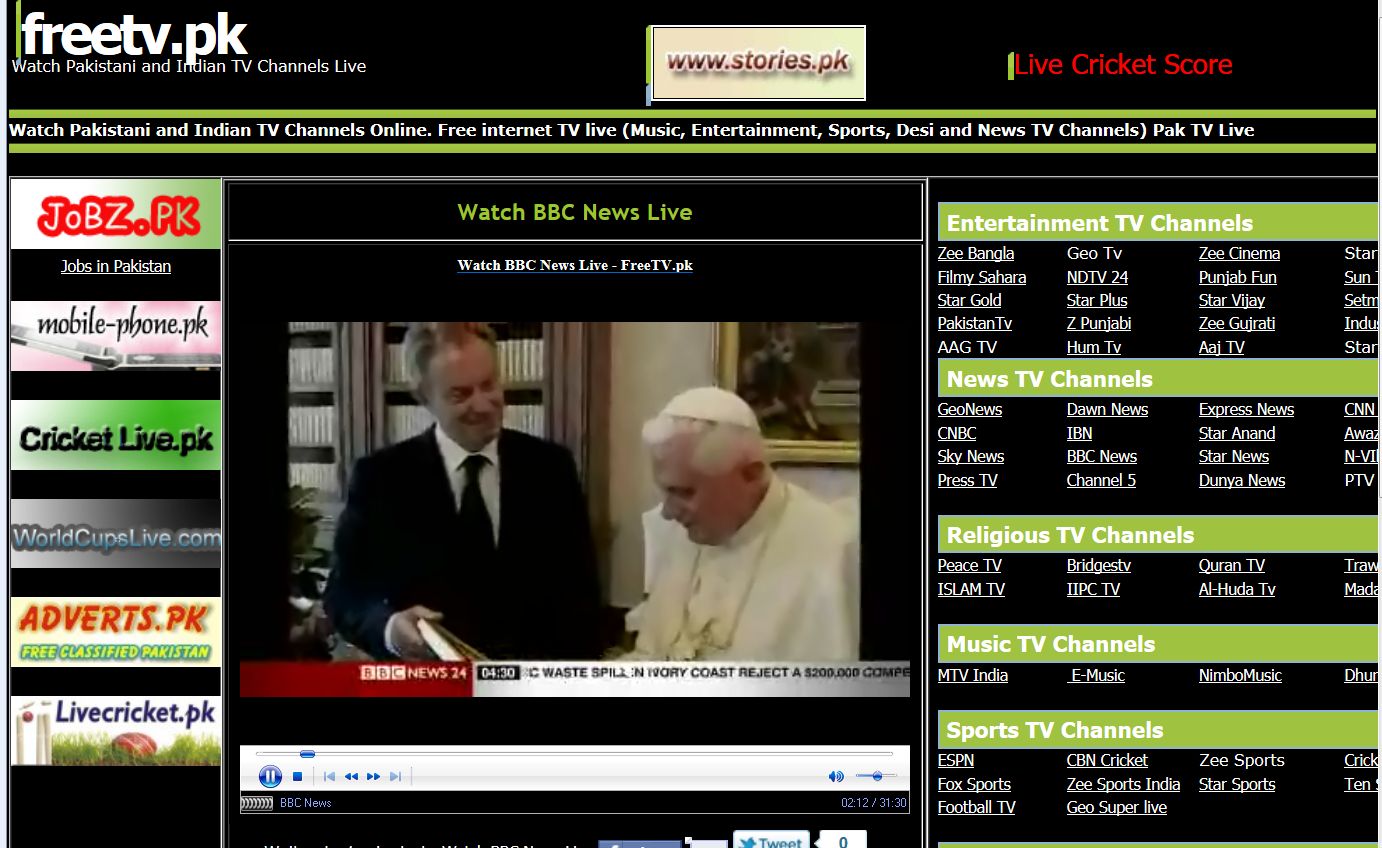
Task: Open the Z Punjabi channel
Action: [1099, 323]
